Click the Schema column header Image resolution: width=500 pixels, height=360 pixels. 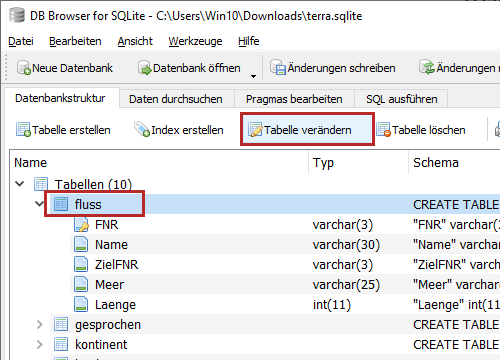pyautogui.click(x=454, y=163)
